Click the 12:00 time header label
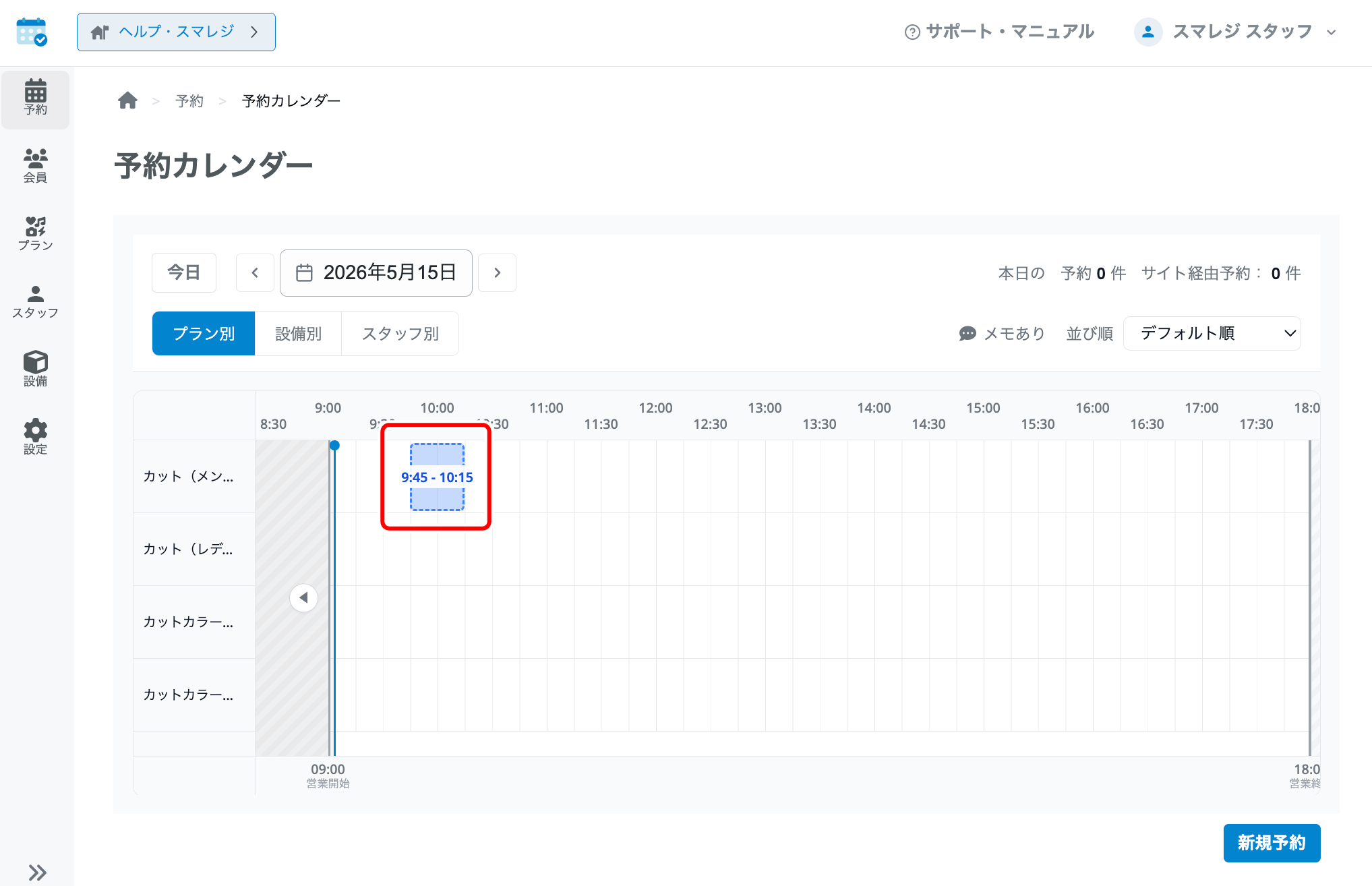 [655, 408]
